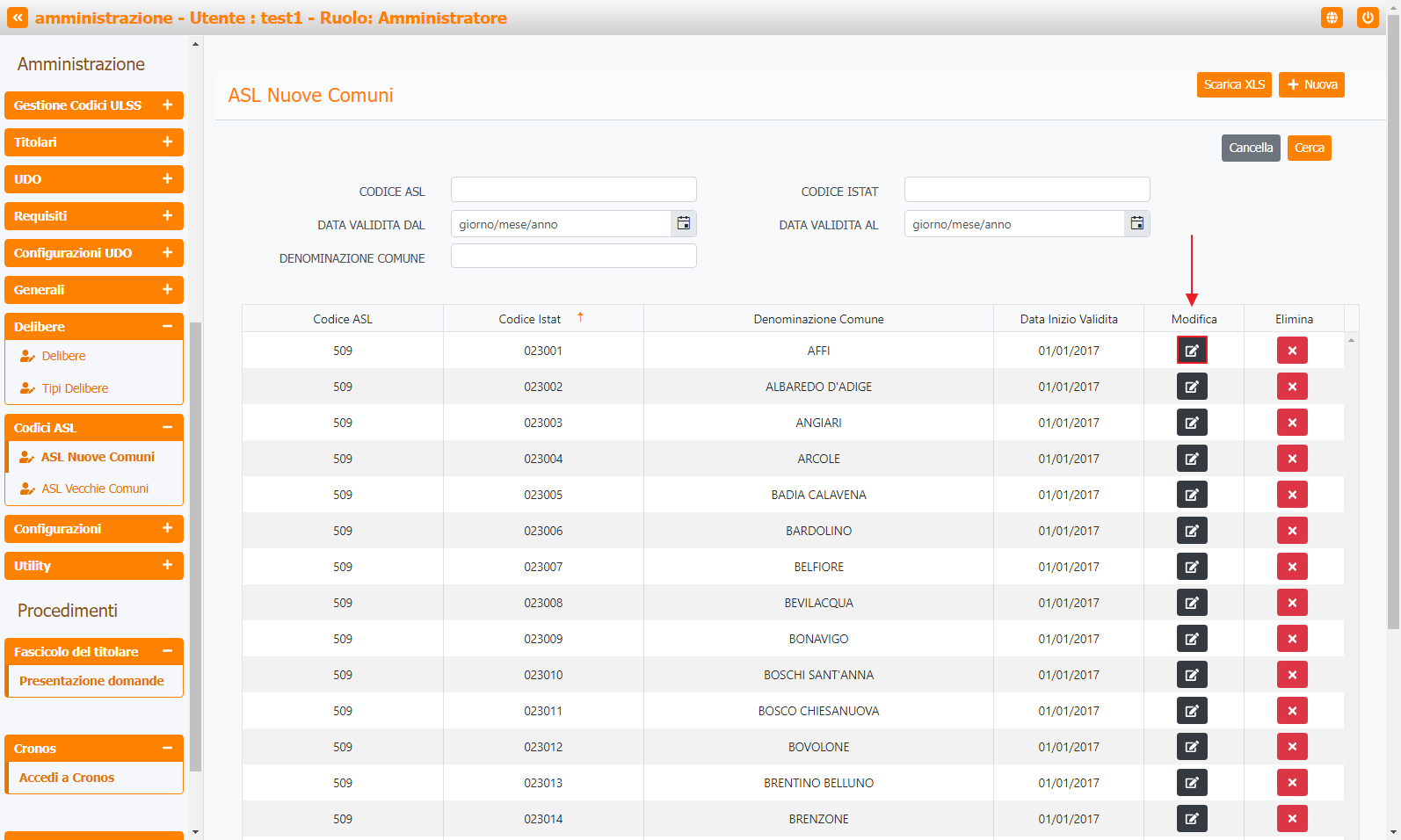The height and width of the screenshot is (840, 1401).
Task: Click the globe language icon
Action: (x=1332, y=18)
